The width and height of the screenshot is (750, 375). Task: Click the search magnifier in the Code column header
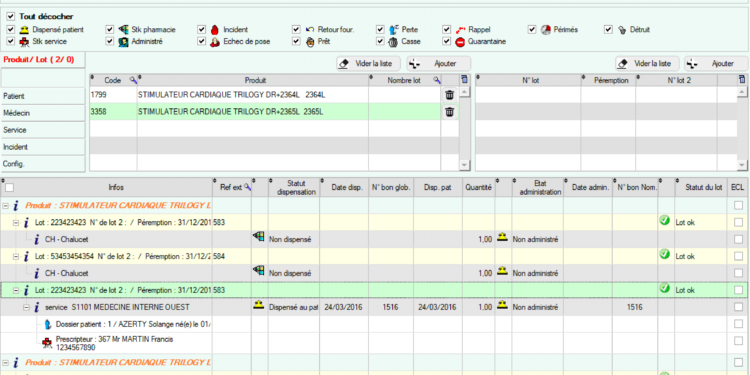coord(133,80)
